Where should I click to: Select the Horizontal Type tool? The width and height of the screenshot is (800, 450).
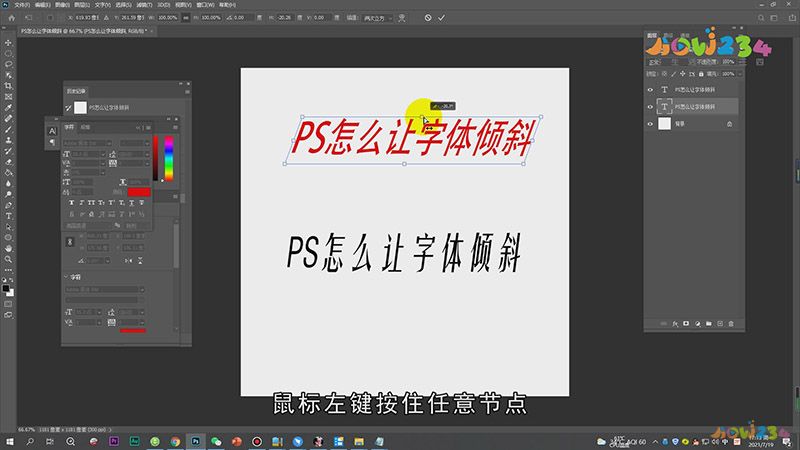tap(8, 216)
